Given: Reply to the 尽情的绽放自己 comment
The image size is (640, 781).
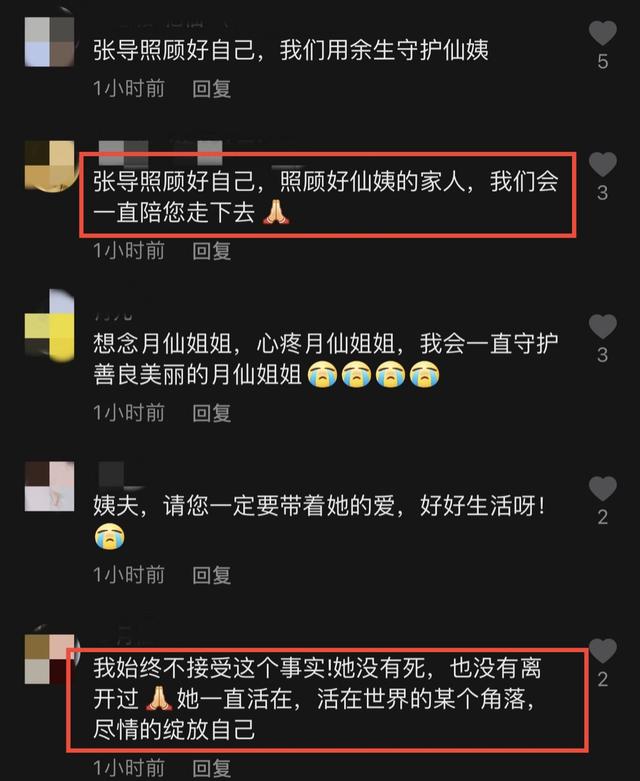Looking at the screenshot, I should (212, 768).
